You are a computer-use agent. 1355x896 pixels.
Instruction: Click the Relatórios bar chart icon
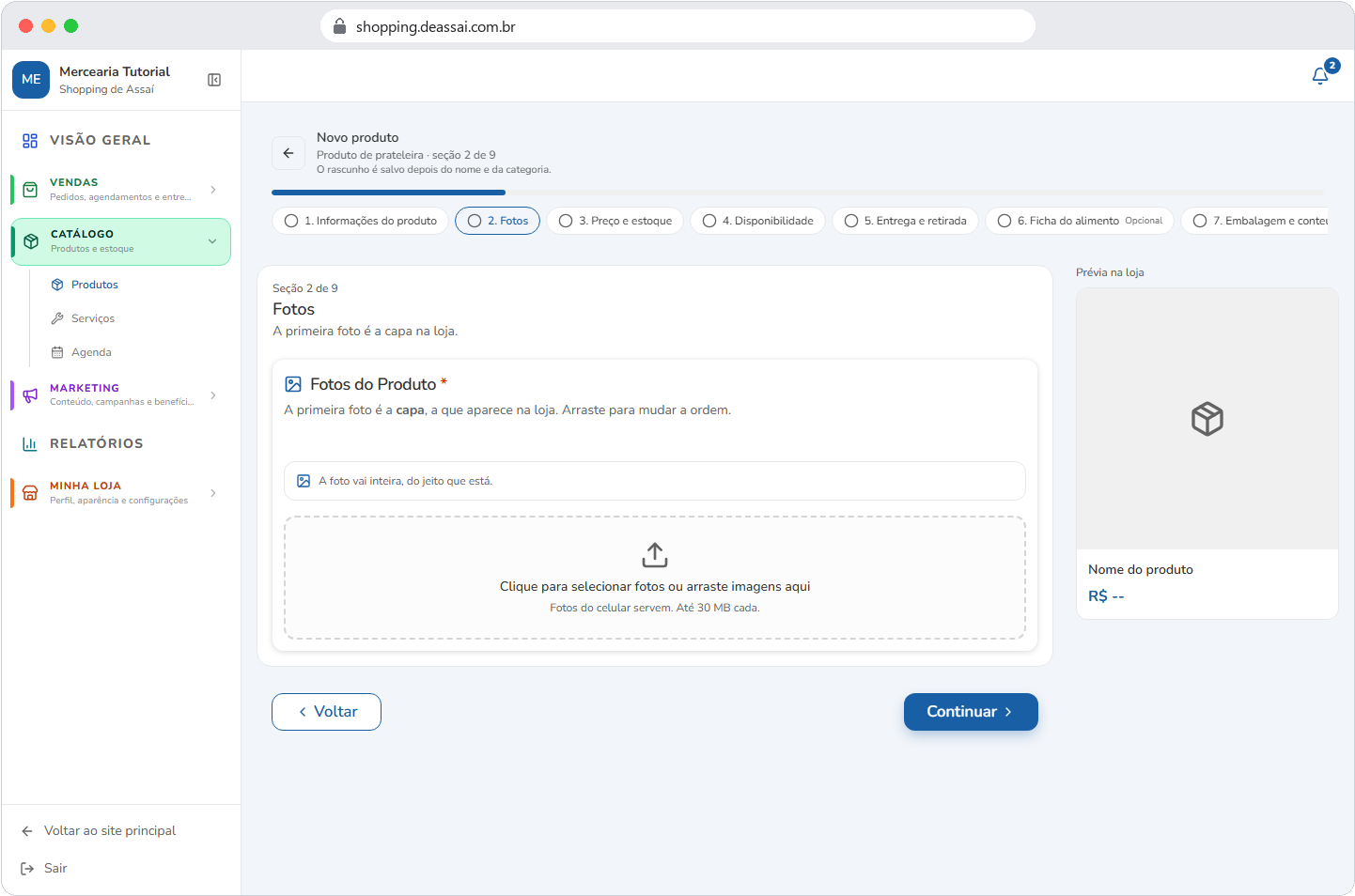(30, 443)
